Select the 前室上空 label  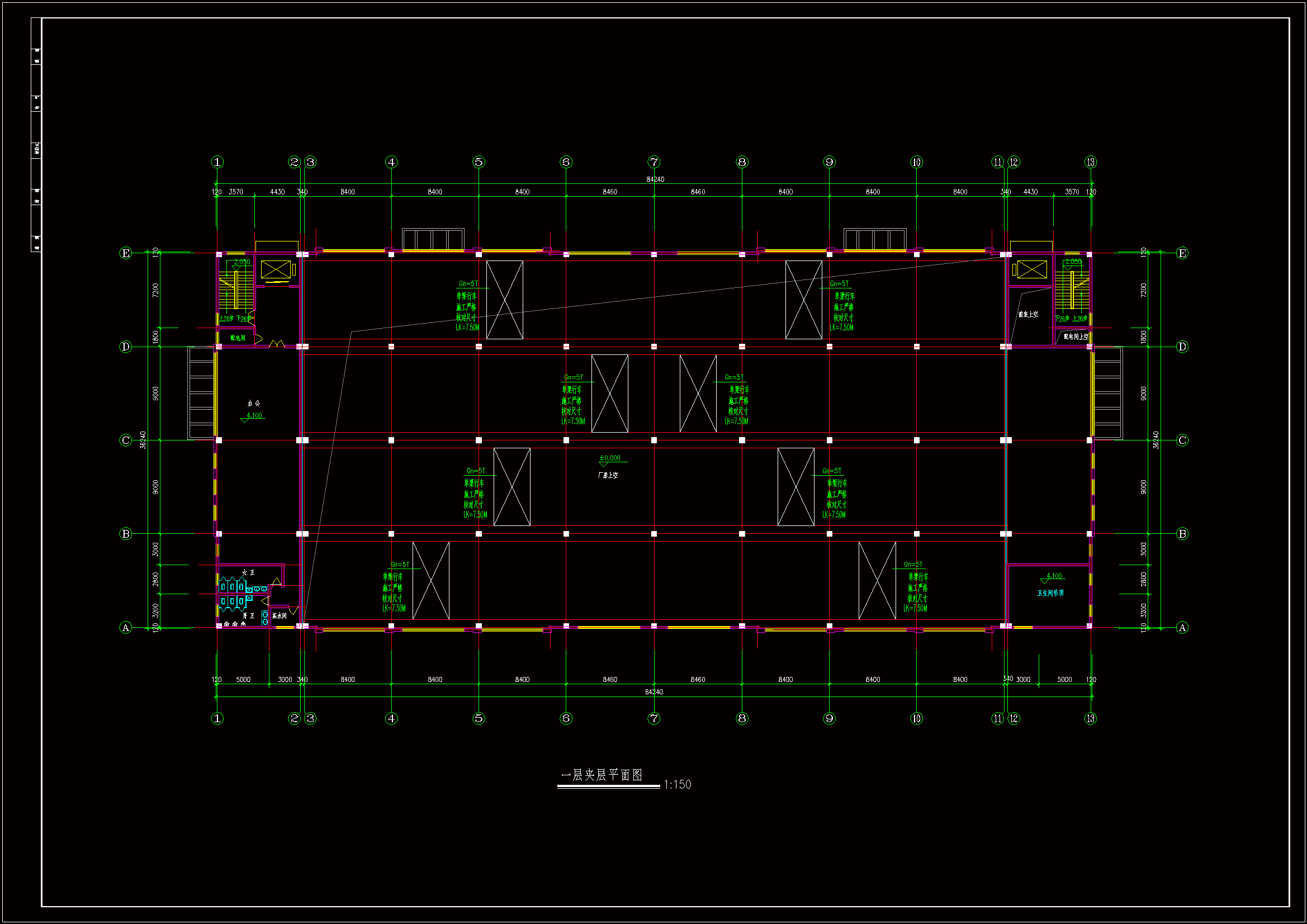click(1028, 314)
